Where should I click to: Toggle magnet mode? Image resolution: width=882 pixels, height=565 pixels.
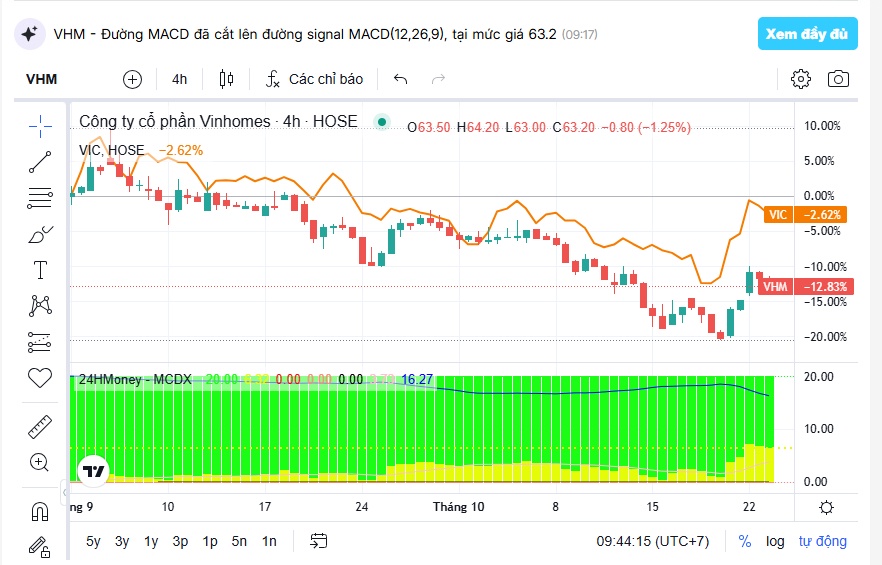point(40,512)
